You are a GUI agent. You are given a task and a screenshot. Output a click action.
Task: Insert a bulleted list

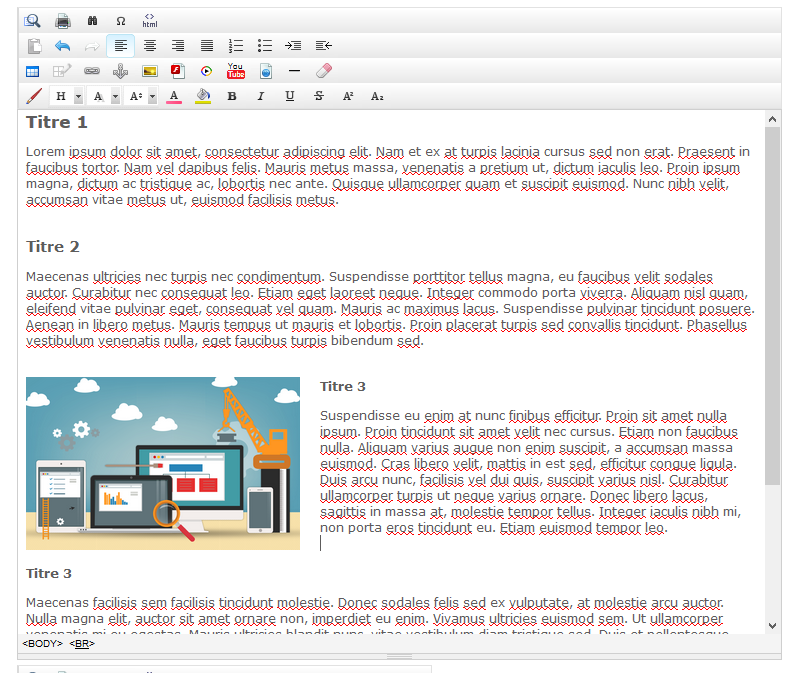[x=264, y=46]
